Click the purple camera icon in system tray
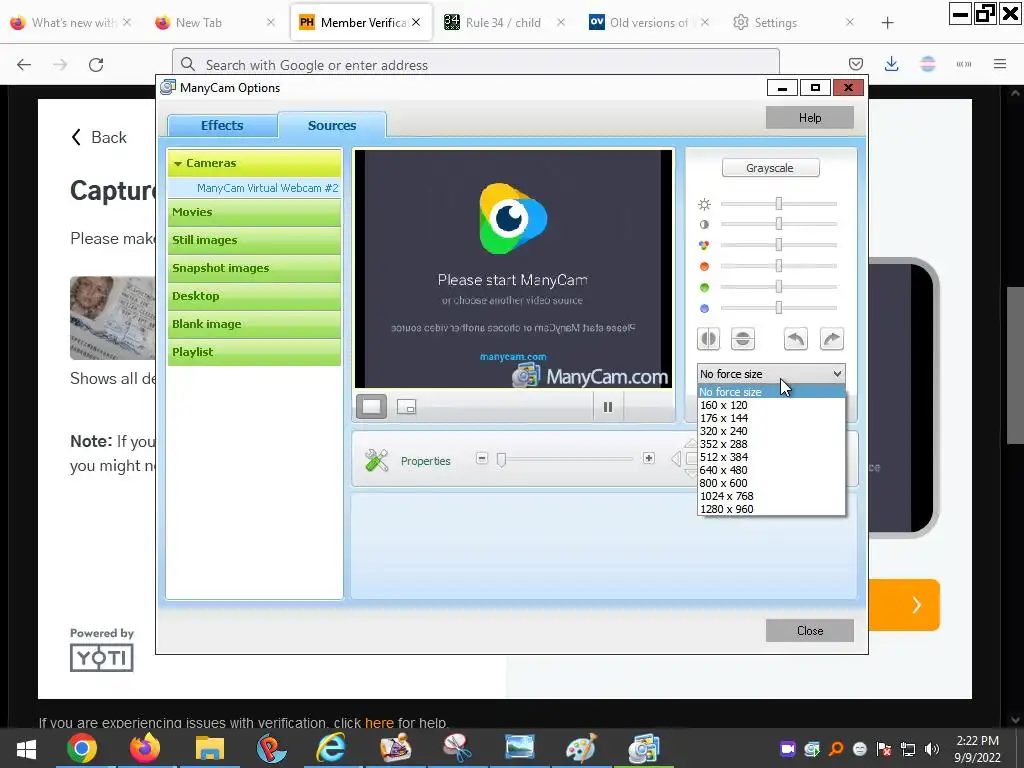 click(x=787, y=749)
